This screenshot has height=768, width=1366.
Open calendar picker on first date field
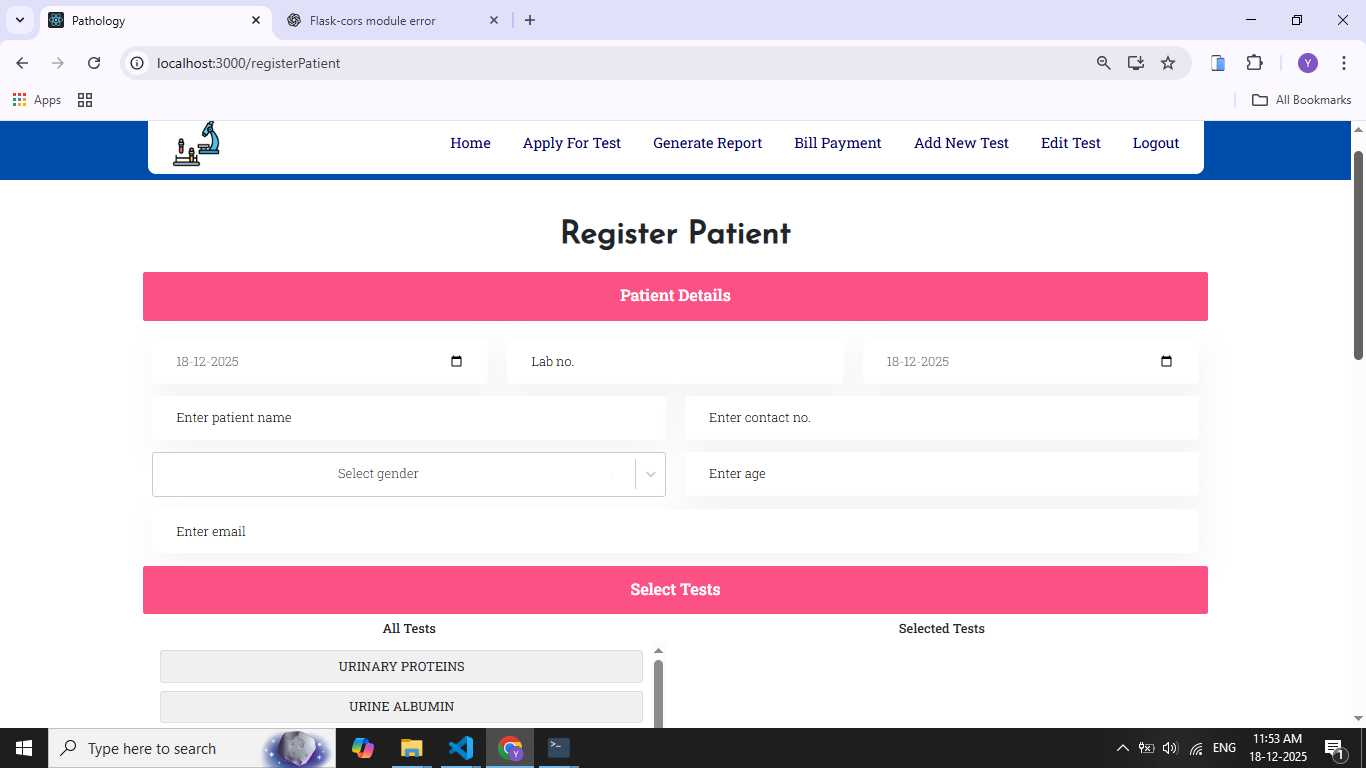point(457,362)
